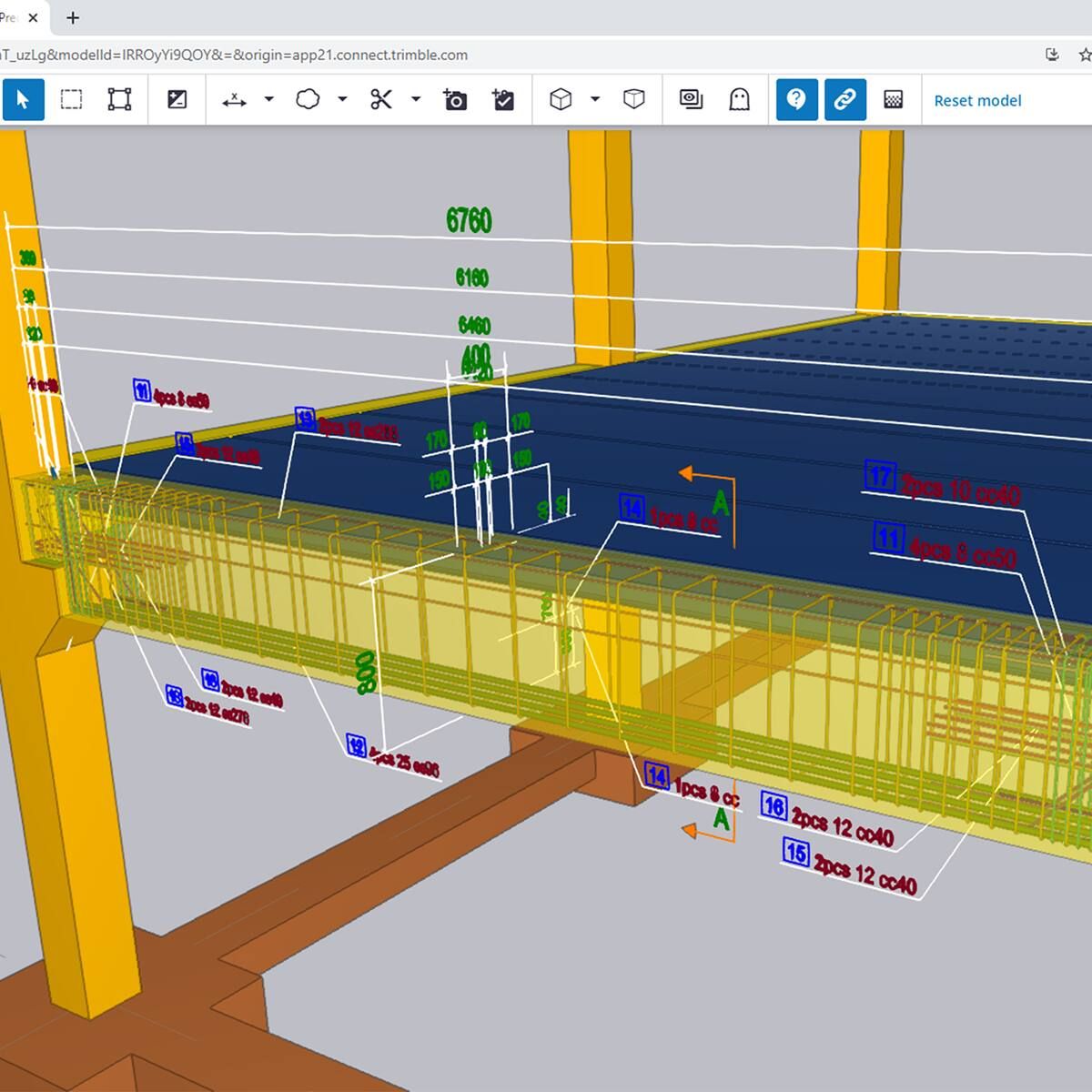This screenshot has height=1092, width=1092.
Task: Click the measure distance tool
Action: tap(234, 99)
